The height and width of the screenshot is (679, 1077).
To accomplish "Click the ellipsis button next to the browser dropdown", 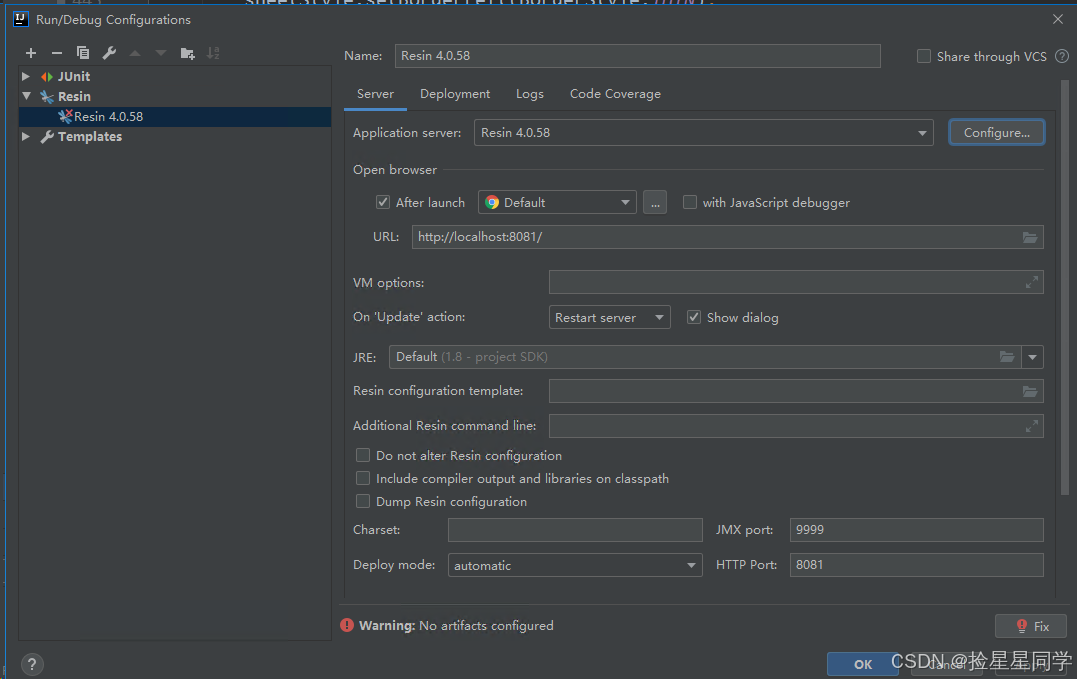I will [x=655, y=203].
